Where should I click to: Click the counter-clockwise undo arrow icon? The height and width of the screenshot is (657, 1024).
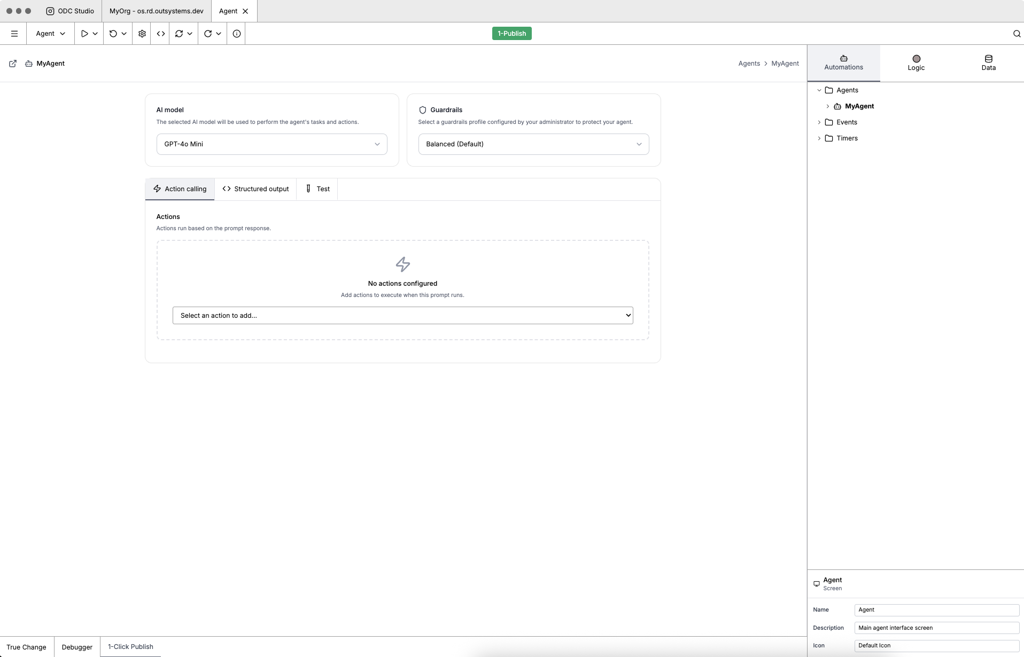[x=113, y=33]
